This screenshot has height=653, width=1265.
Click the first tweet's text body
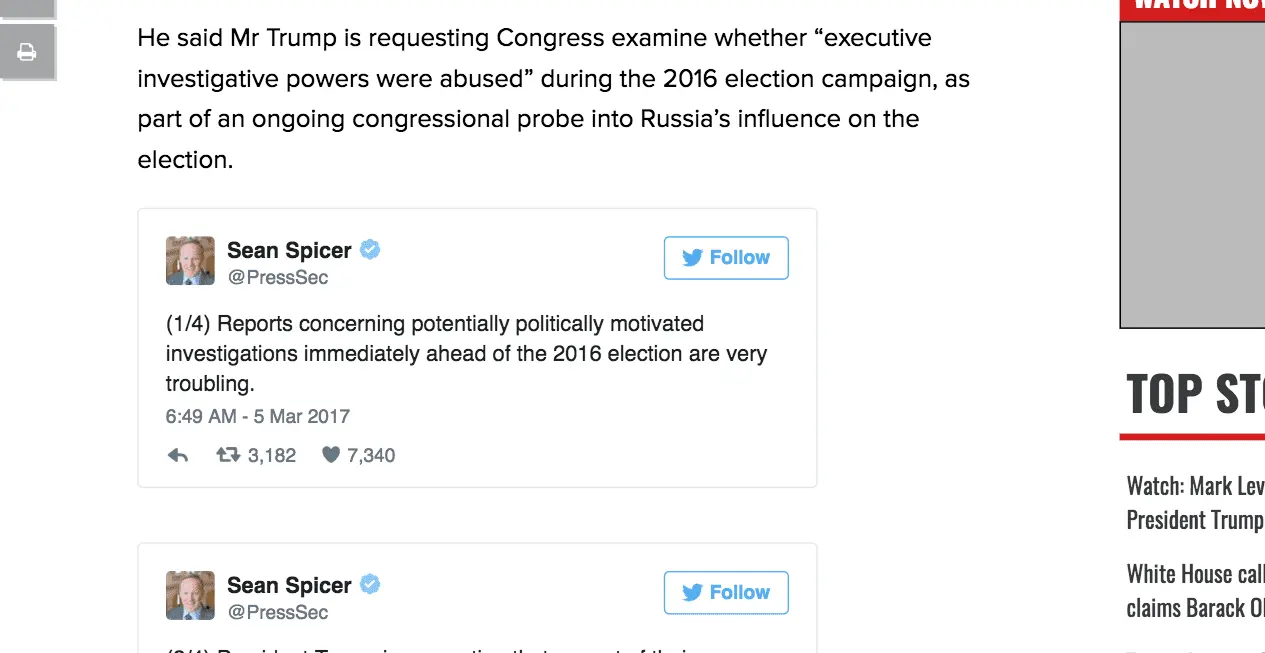(466, 353)
